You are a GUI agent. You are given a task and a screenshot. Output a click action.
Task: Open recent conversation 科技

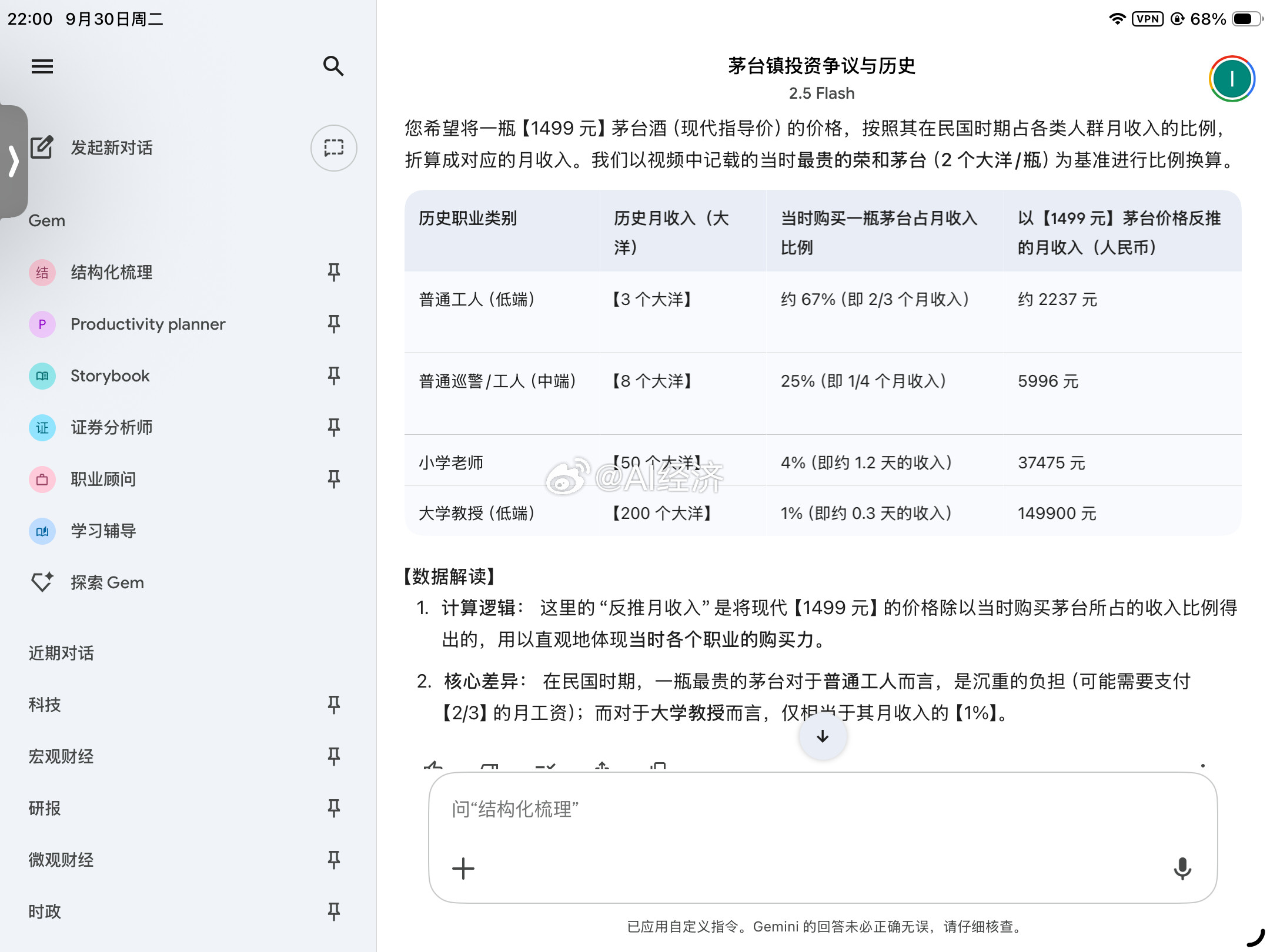[45, 705]
